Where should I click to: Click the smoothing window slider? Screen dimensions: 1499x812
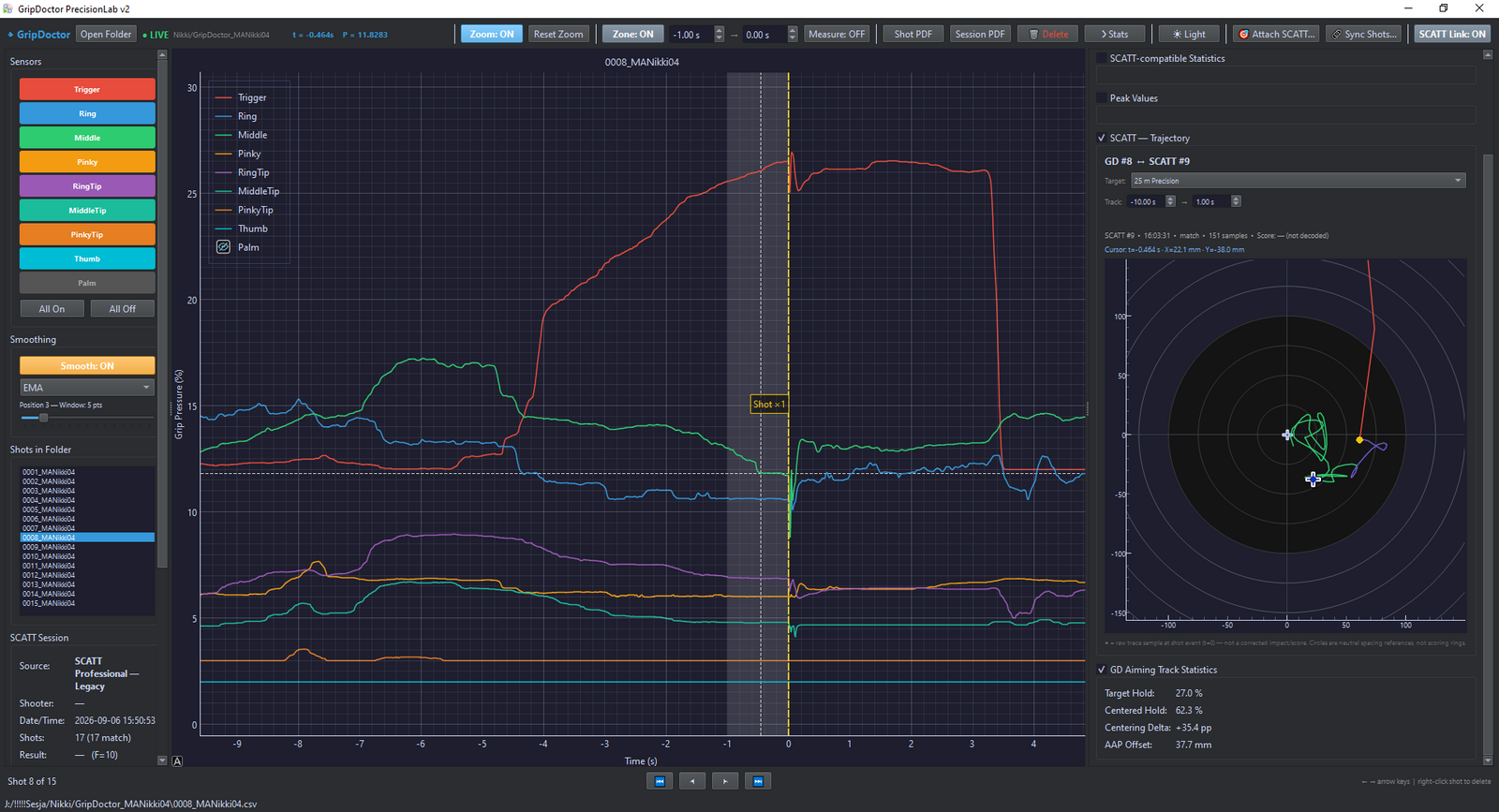tap(87, 418)
